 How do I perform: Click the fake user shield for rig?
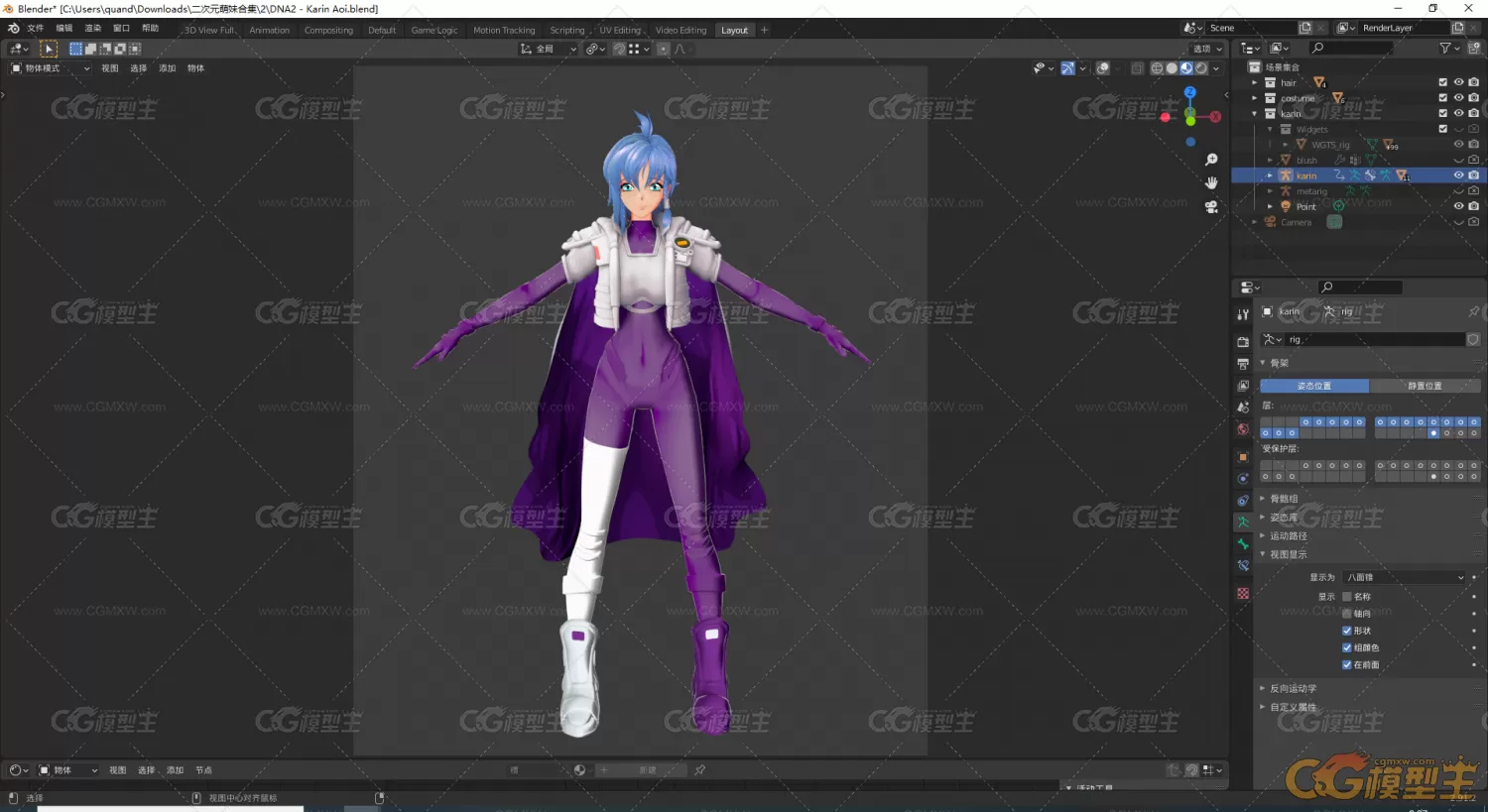1473,339
